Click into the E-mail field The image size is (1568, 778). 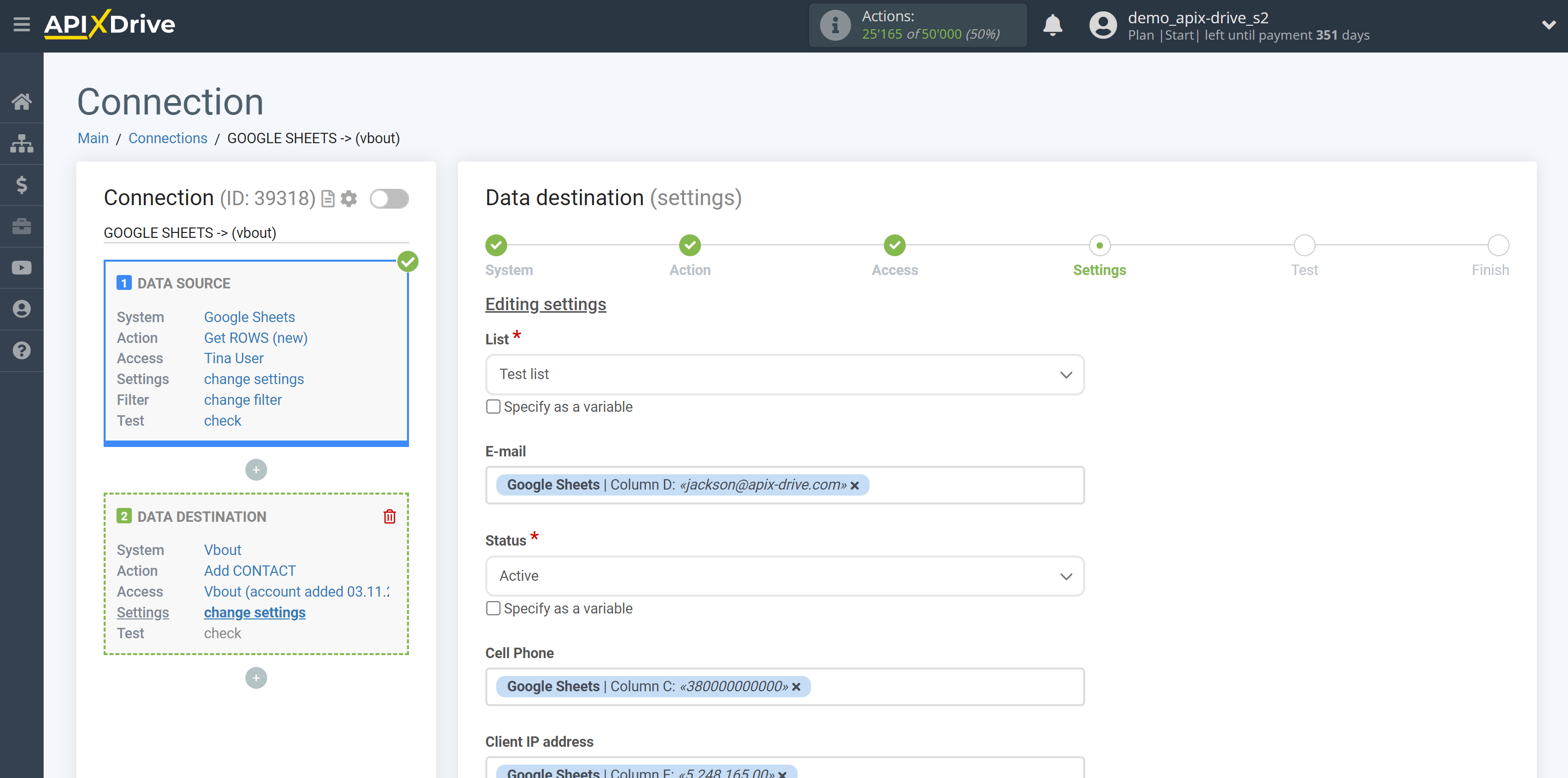(x=785, y=486)
